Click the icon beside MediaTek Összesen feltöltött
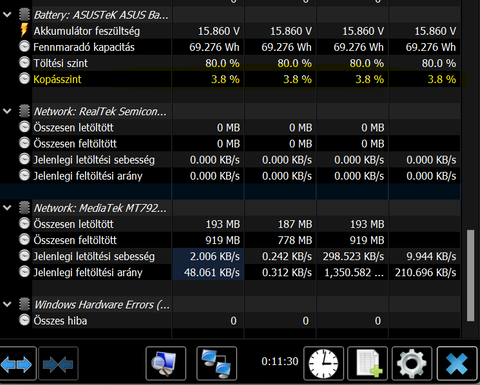Screen dimensions: 480x385 pos(24,240)
